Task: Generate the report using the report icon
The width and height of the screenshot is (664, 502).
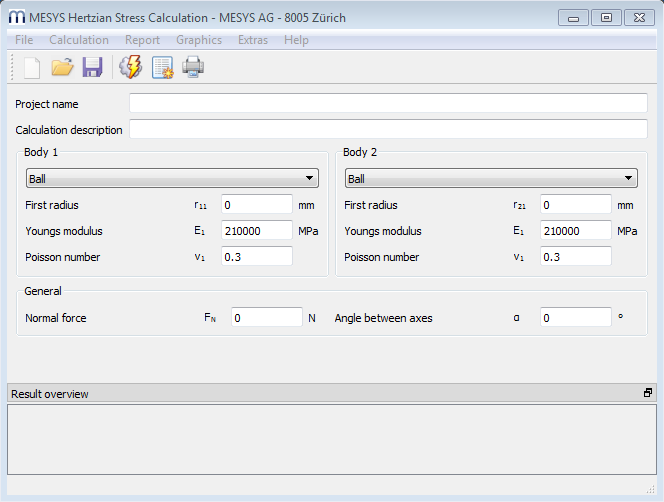Action: click(x=162, y=68)
